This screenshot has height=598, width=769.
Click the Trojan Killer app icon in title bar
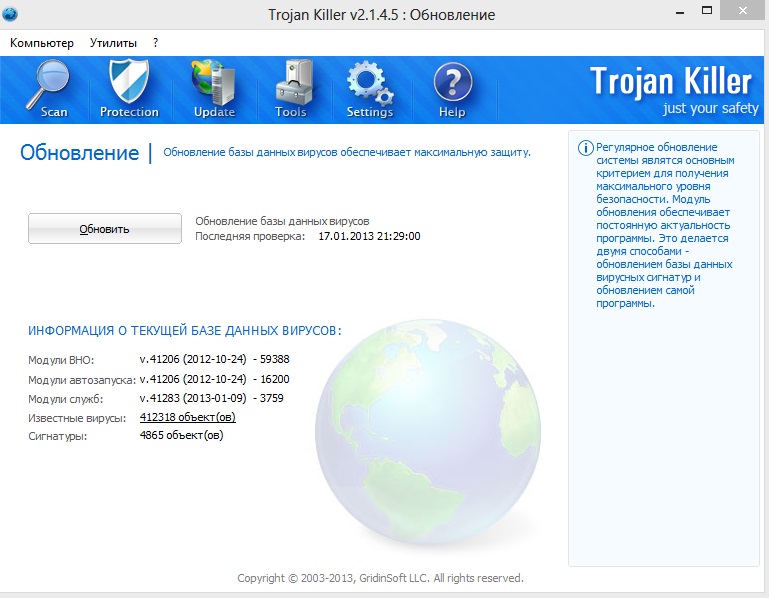tap(9, 14)
